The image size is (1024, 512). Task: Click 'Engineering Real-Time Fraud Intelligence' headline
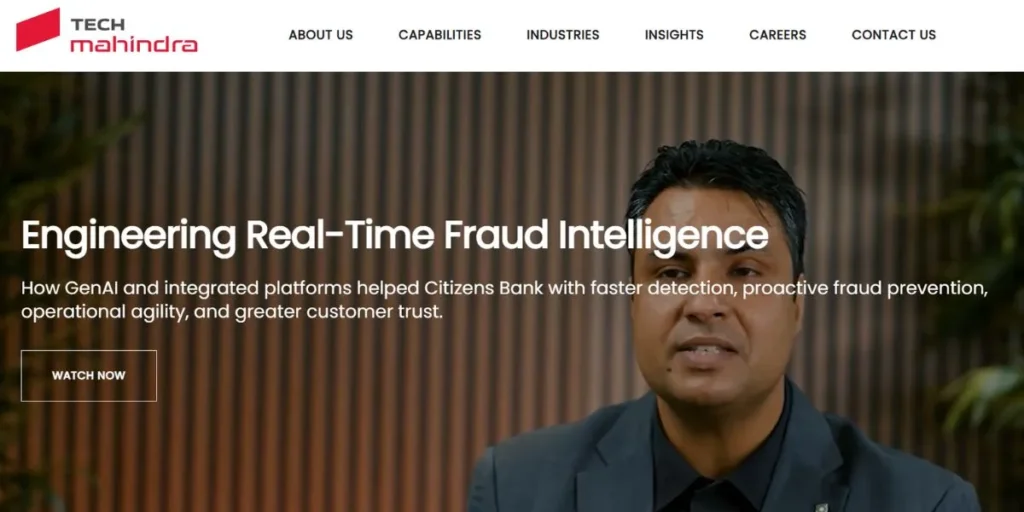pyautogui.click(x=395, y=236)
